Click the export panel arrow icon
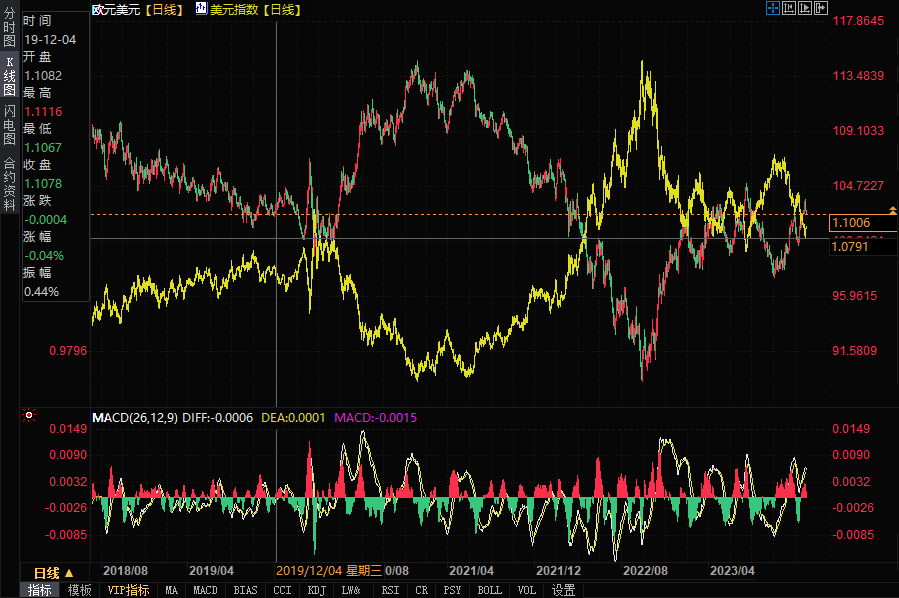 tap(820, 8)
